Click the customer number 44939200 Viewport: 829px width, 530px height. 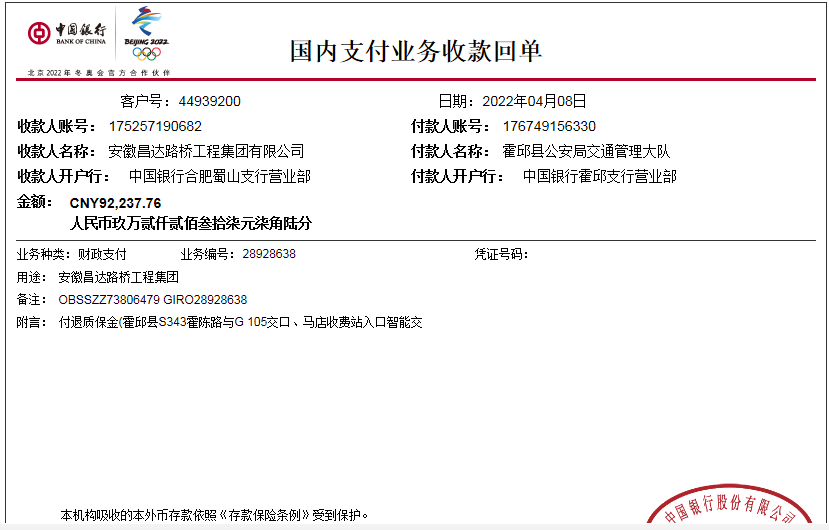coord(210,101)
